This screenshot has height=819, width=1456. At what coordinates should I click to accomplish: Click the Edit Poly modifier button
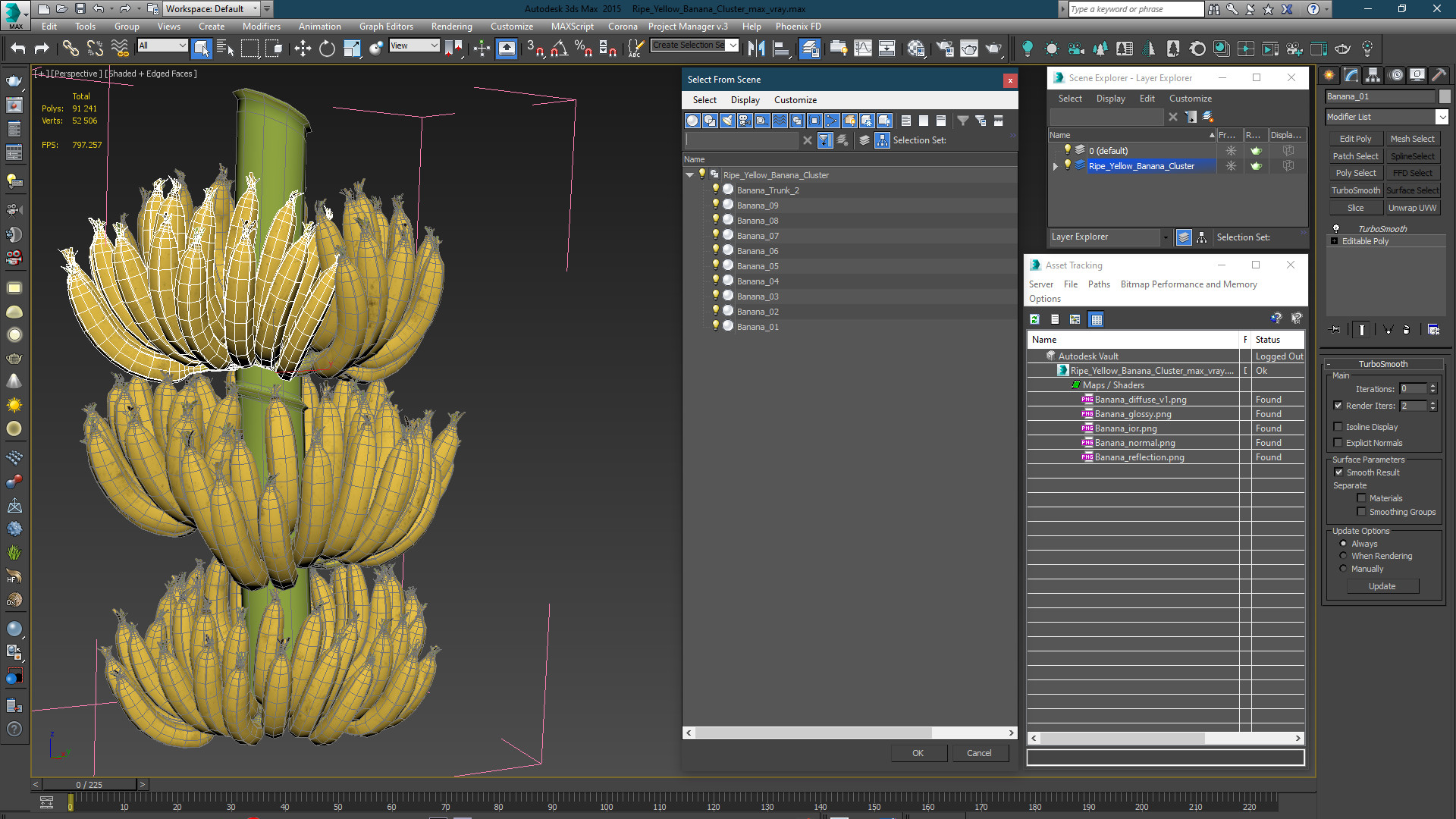pos(1355,139)
